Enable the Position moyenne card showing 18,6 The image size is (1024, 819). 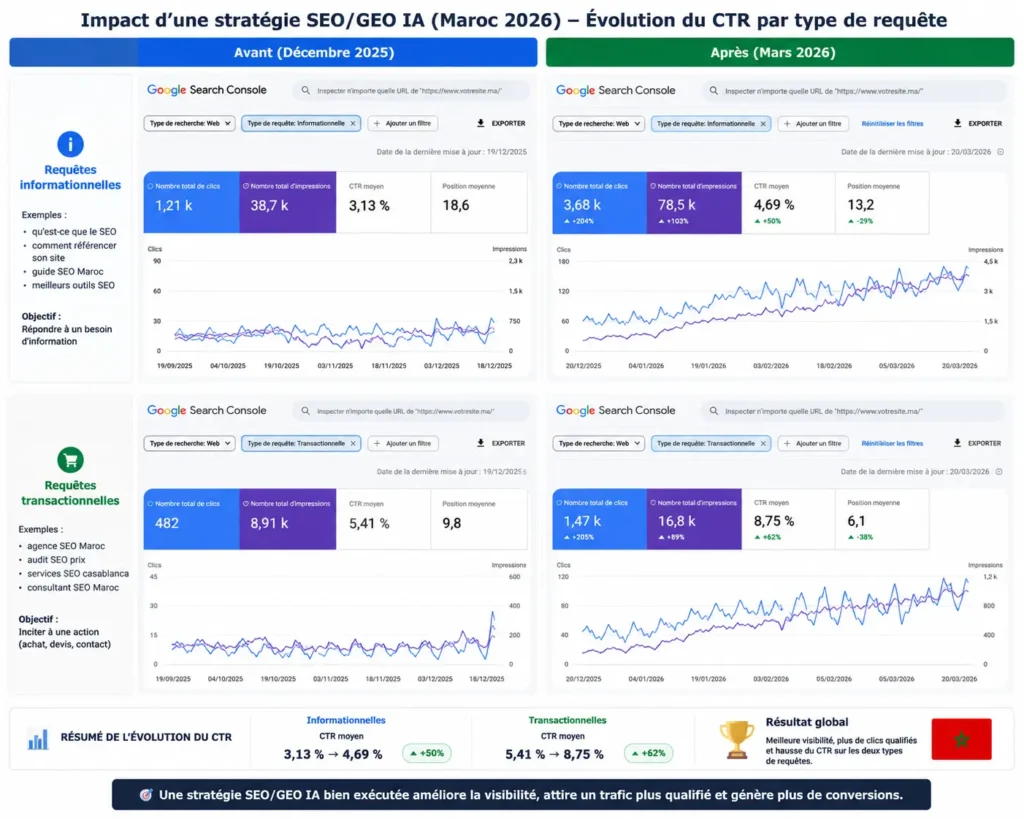coord(479,202)
